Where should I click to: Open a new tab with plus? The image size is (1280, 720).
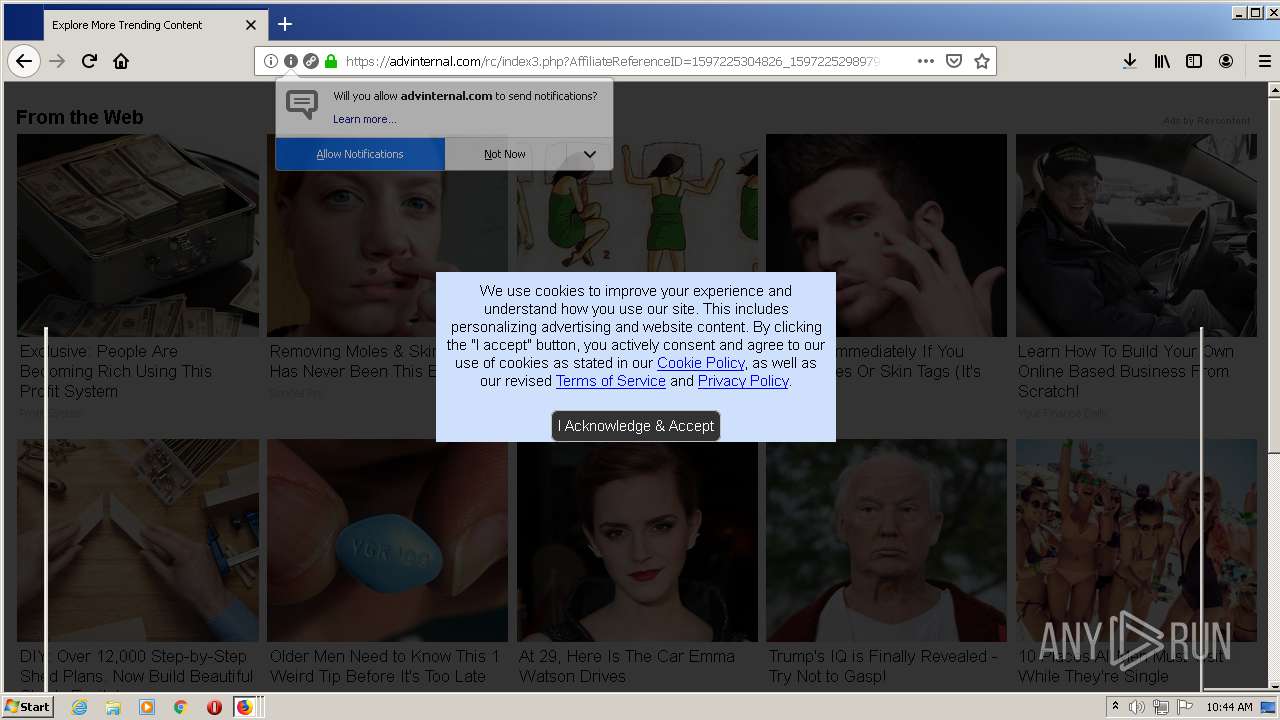click(285, 24)
